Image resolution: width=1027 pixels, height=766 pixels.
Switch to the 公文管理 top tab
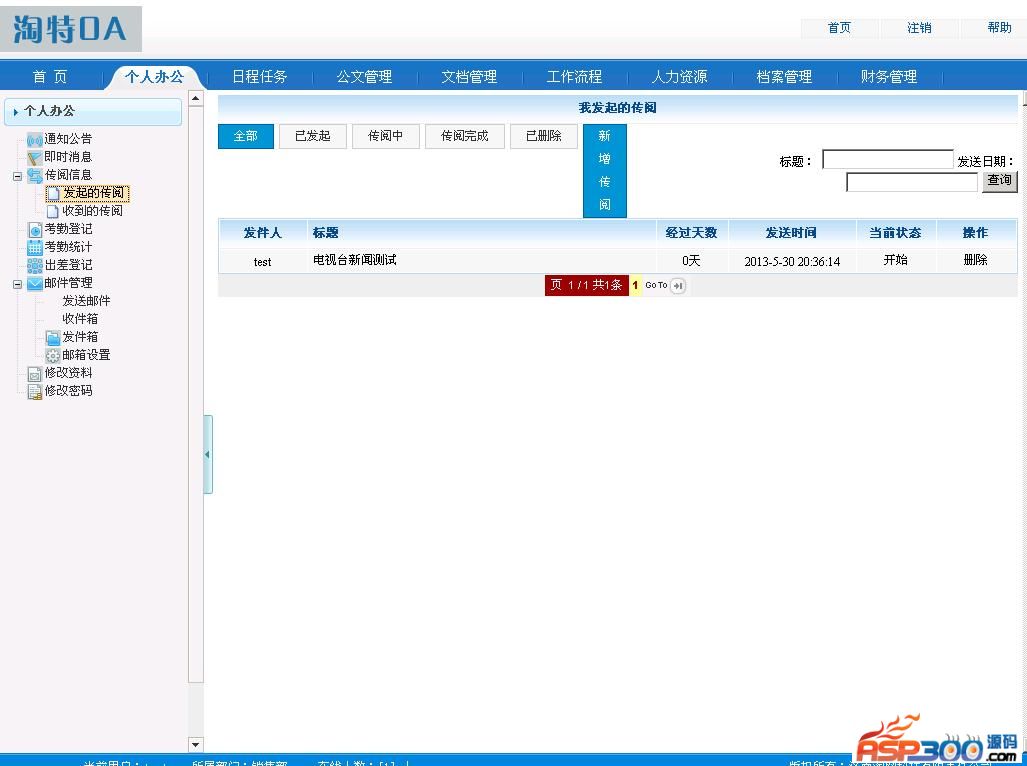tap(364, 77)
